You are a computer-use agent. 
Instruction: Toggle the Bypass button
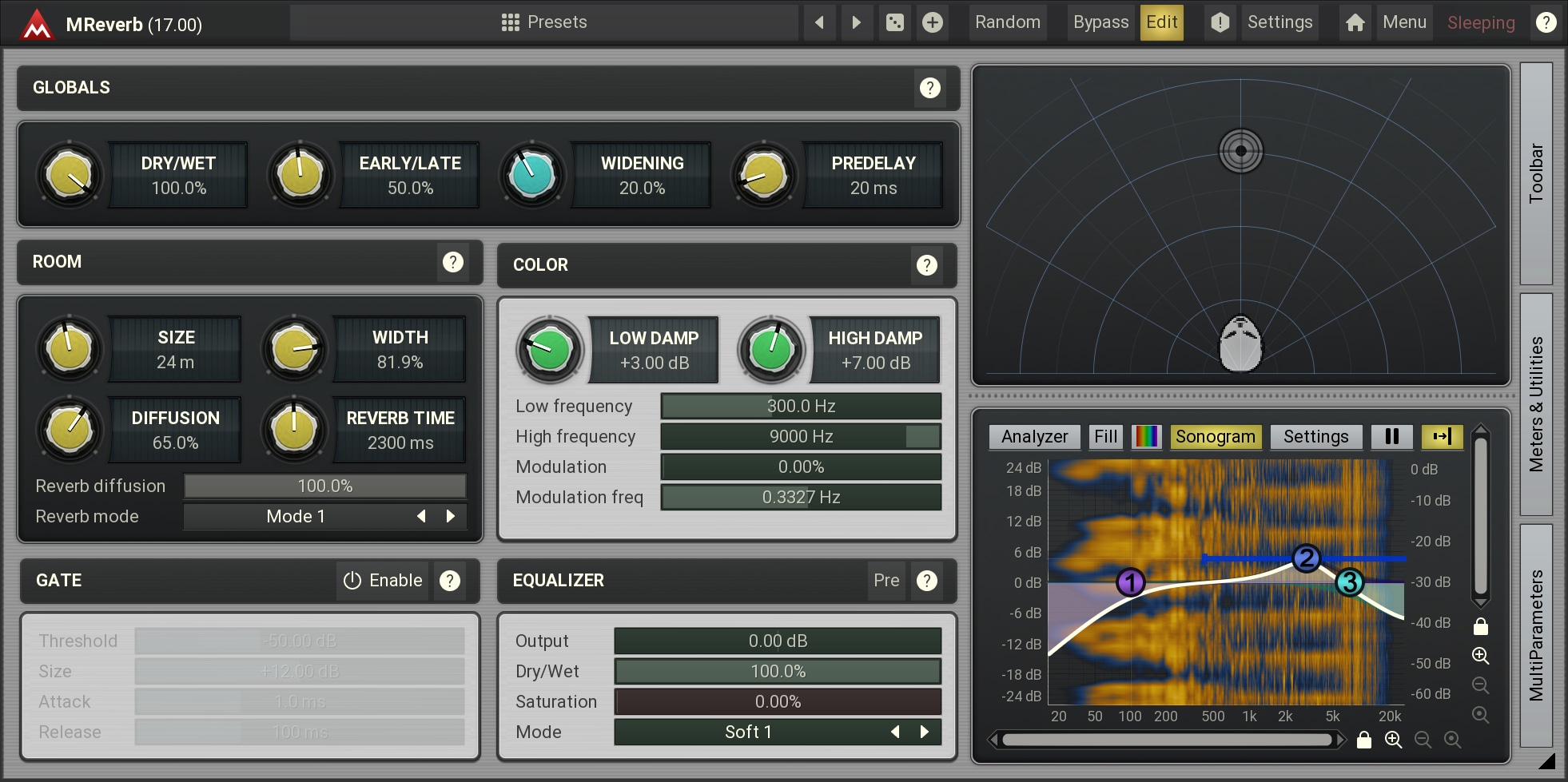pyautogui.click(x=1100, y=22)
